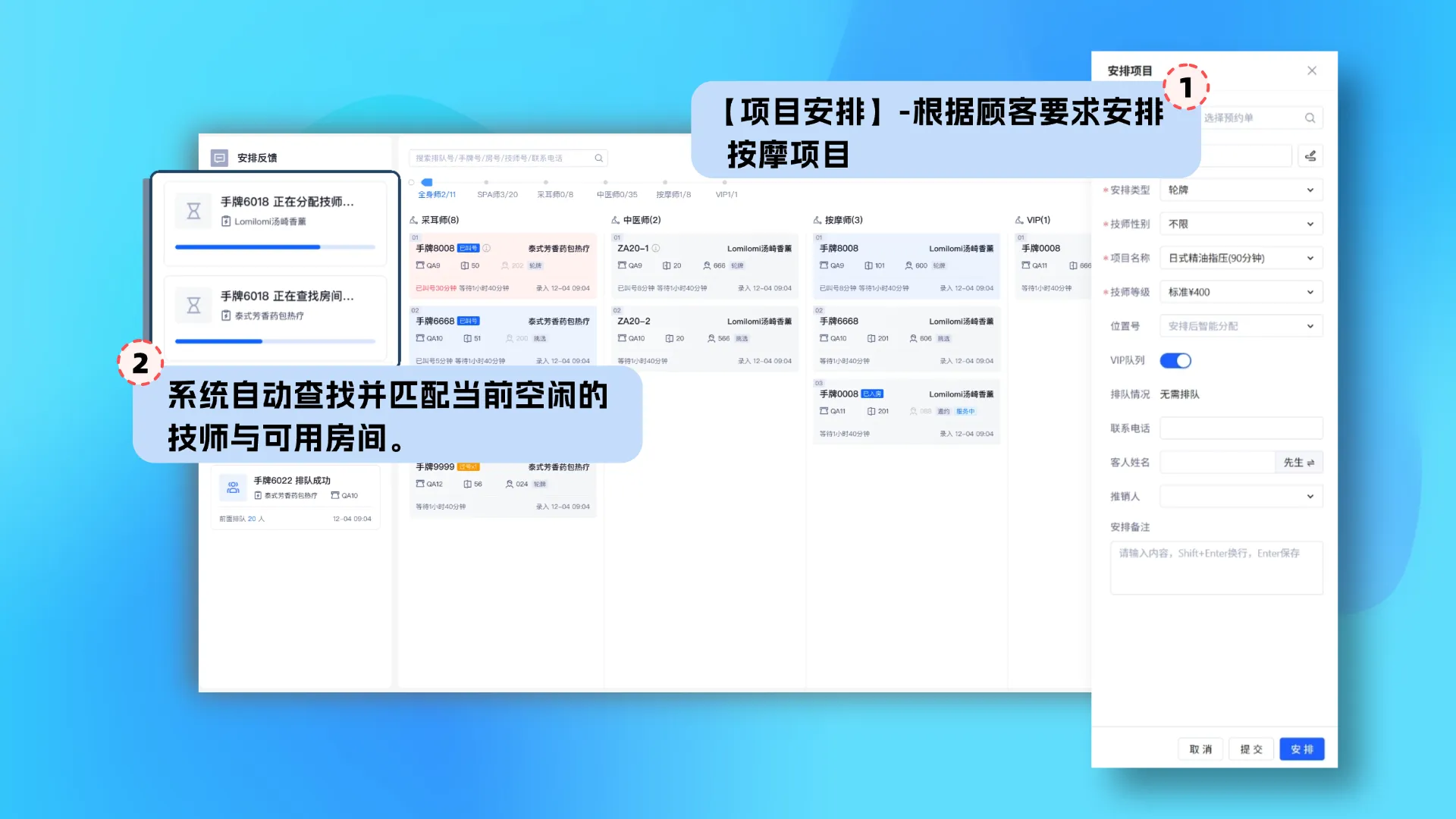This screenshot has width=1456, height=819.
Task: Click the hourglass icon on 手牌6018 card
Action: coord(193,210)
